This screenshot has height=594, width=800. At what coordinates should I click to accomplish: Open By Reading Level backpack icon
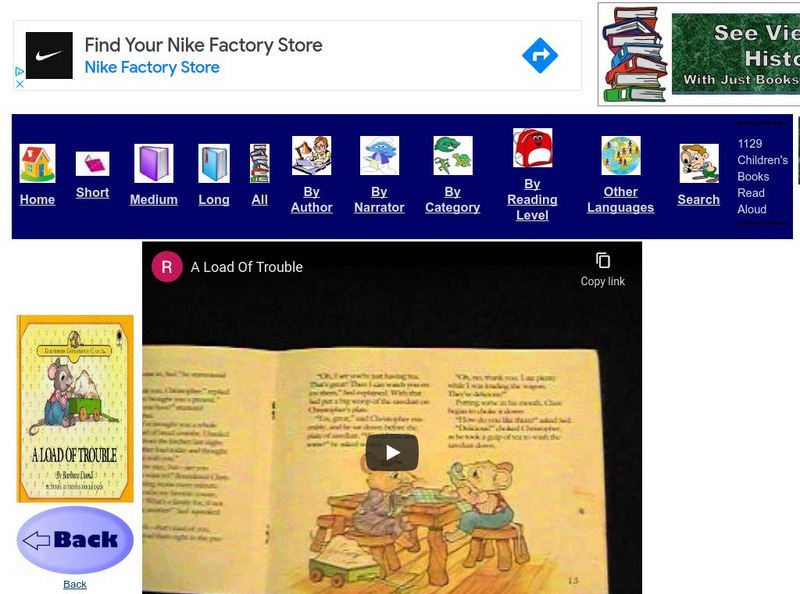tap(532, 148)
